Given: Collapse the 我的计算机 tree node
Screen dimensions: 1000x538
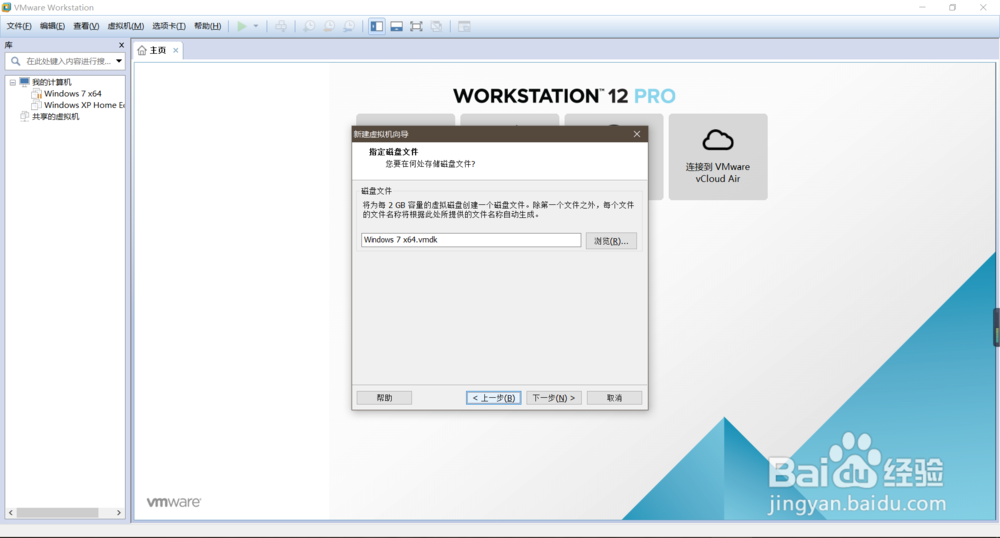Looking at the screenshot, I should tap(13, 82).
